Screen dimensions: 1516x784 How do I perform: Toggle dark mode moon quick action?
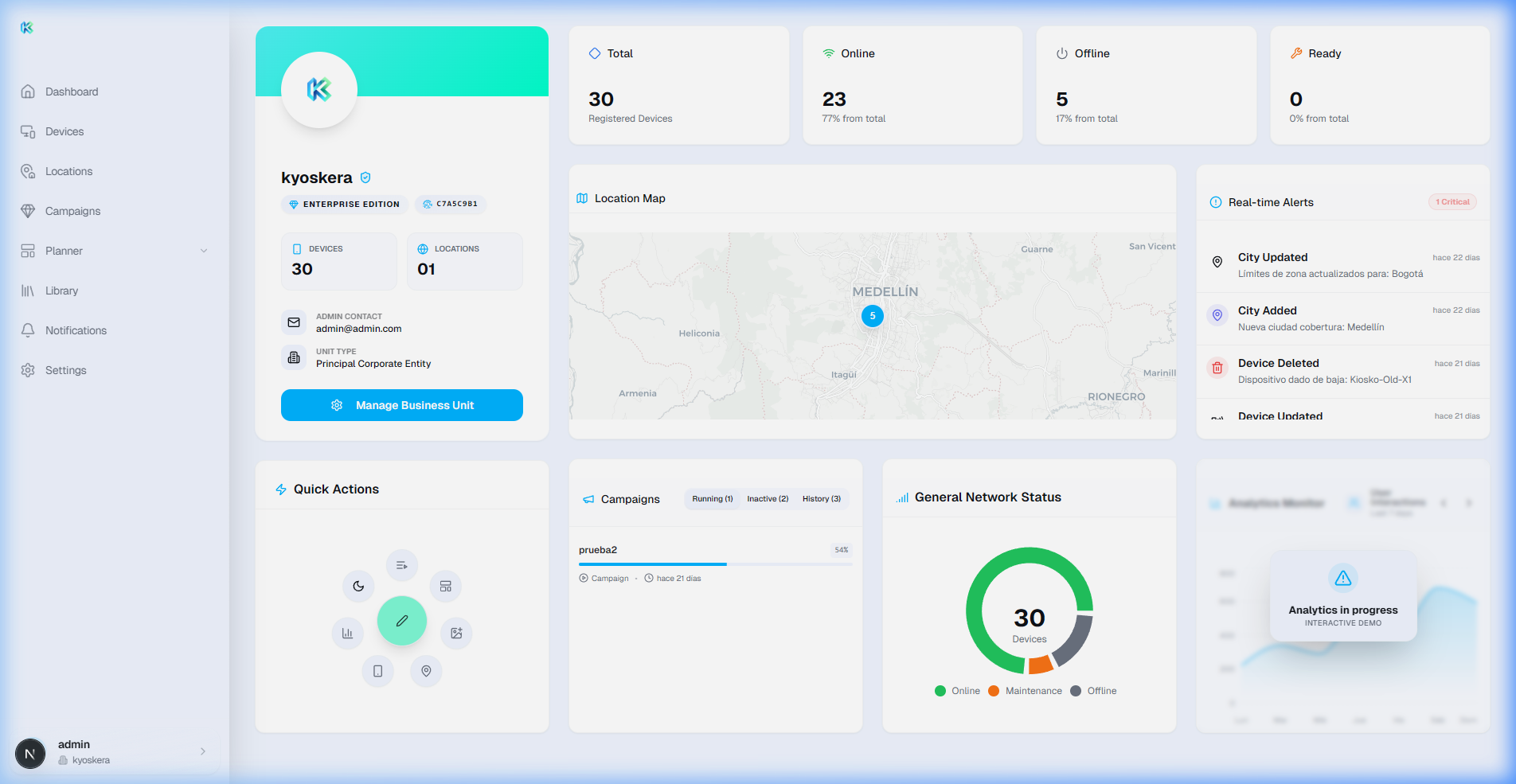coord(358,587)
